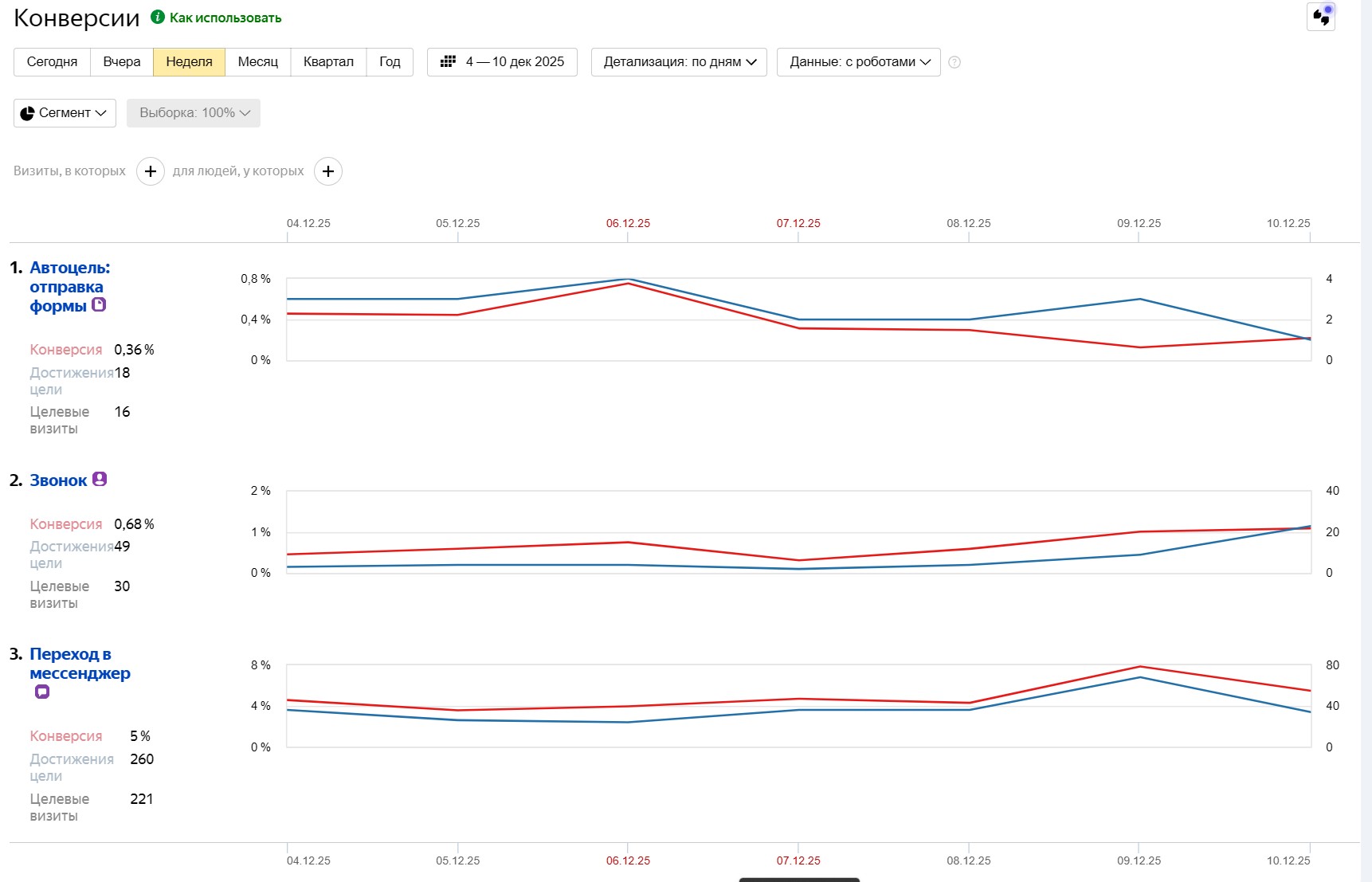Switch period to Сегодня
Viewport: 1372px width, 882px height.
pyautogui.click(x=52, y=62)
